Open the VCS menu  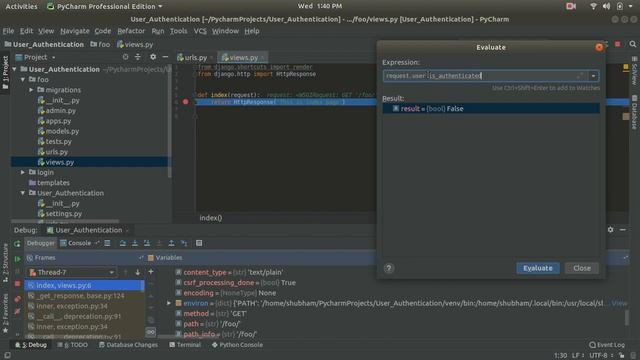pyautogui.click(x=200, y=31)
